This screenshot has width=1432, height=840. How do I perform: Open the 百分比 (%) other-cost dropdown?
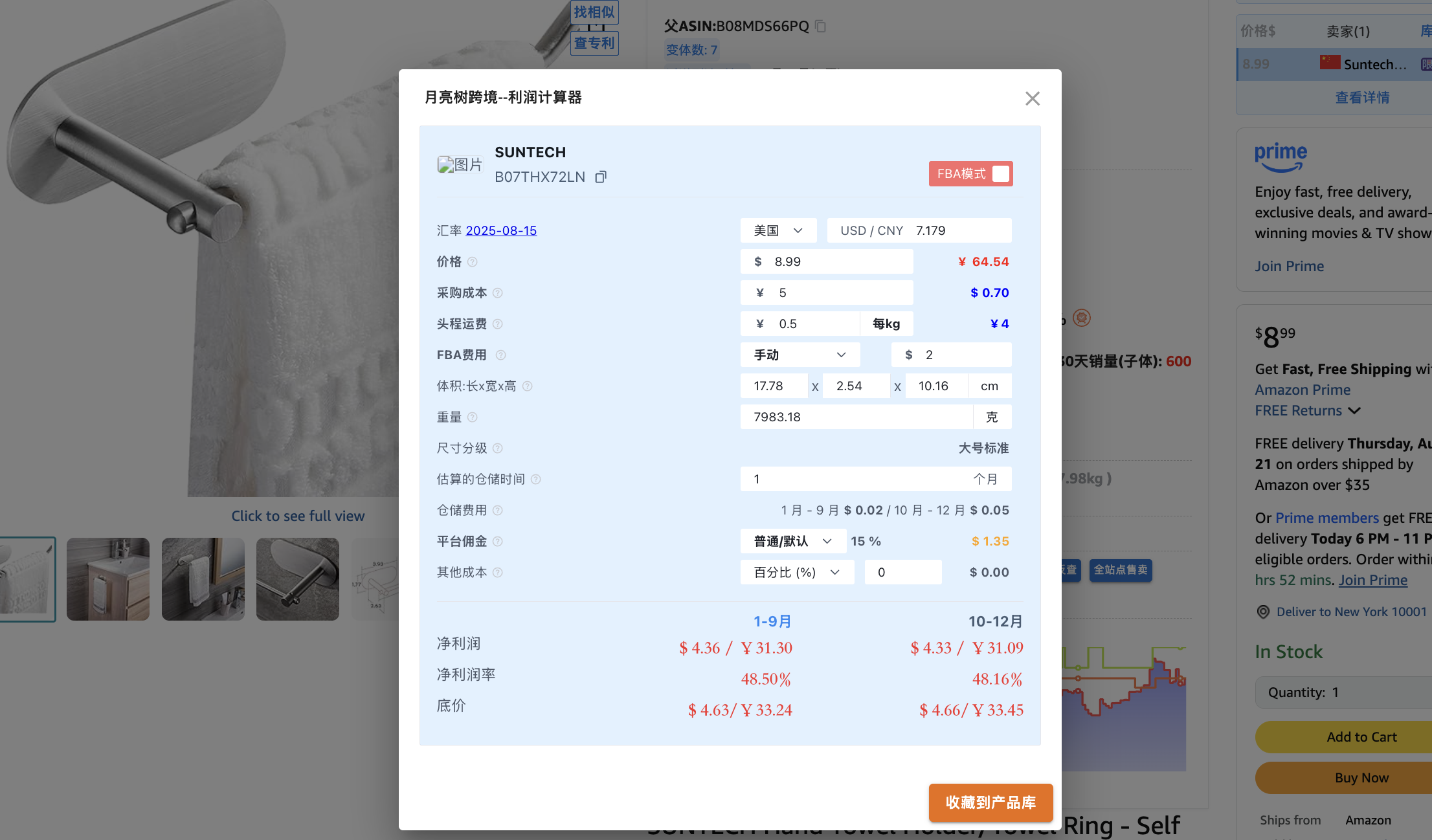click(x=796, y=573)
